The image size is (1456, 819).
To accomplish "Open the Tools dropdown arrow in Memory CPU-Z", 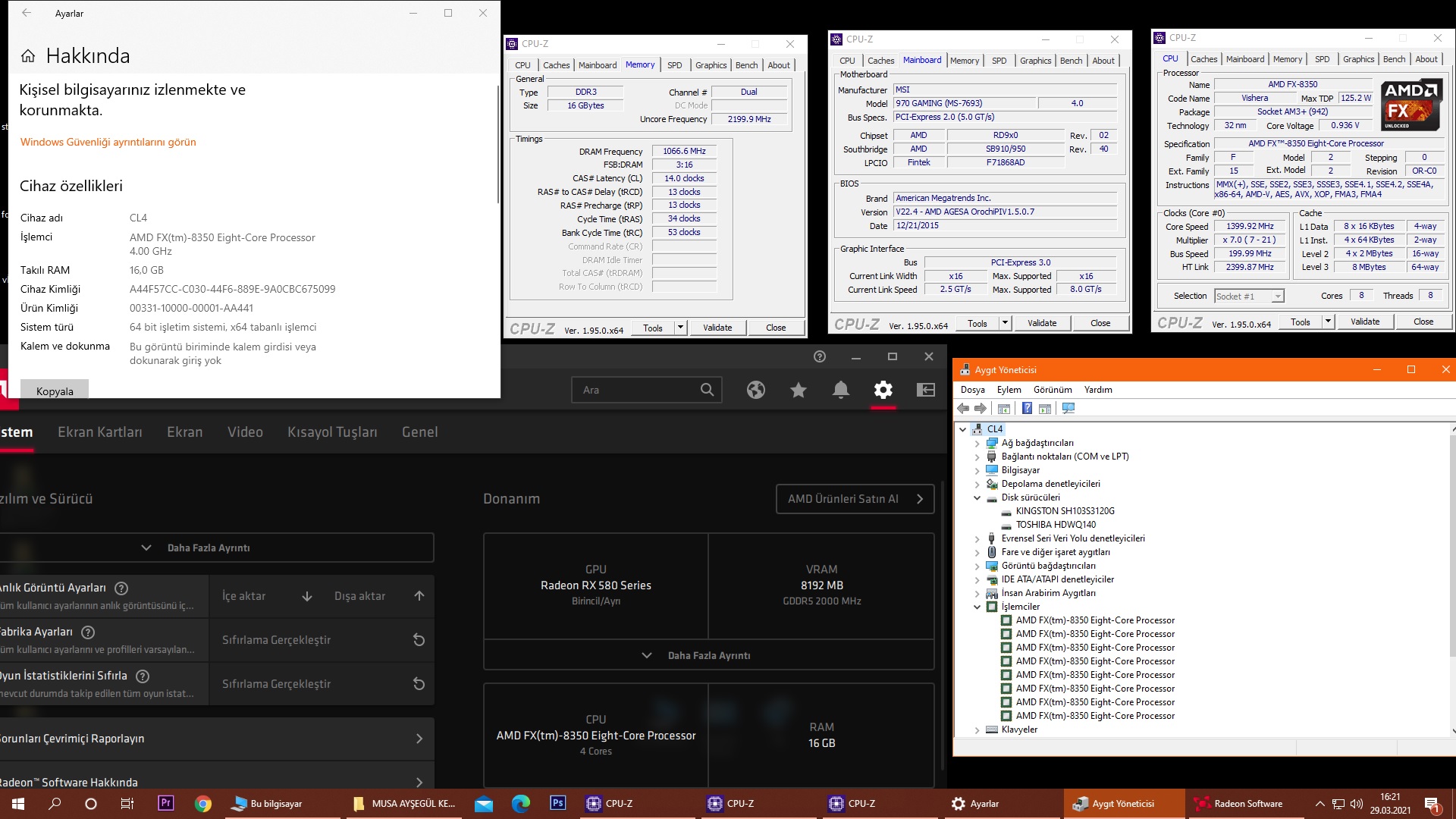I will [680, 328].
